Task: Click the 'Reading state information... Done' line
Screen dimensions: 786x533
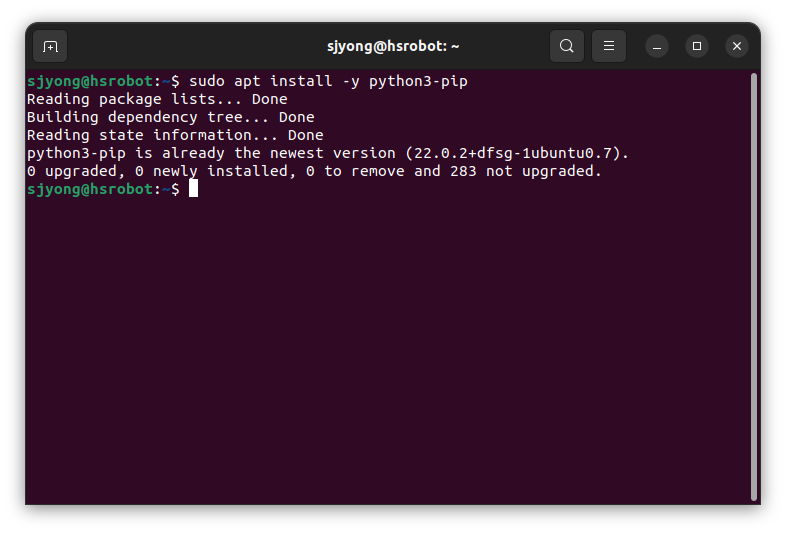Action: 175,135
